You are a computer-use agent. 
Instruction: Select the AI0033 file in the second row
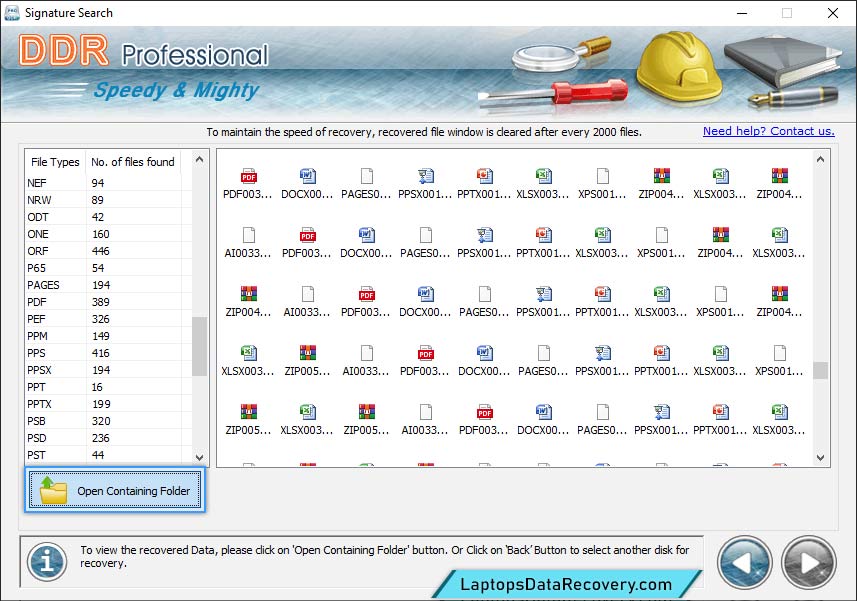coord(248,243)
